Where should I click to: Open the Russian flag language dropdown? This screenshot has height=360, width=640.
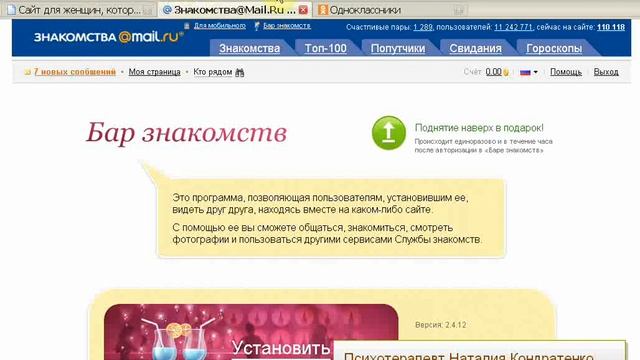tap(529, 72)
